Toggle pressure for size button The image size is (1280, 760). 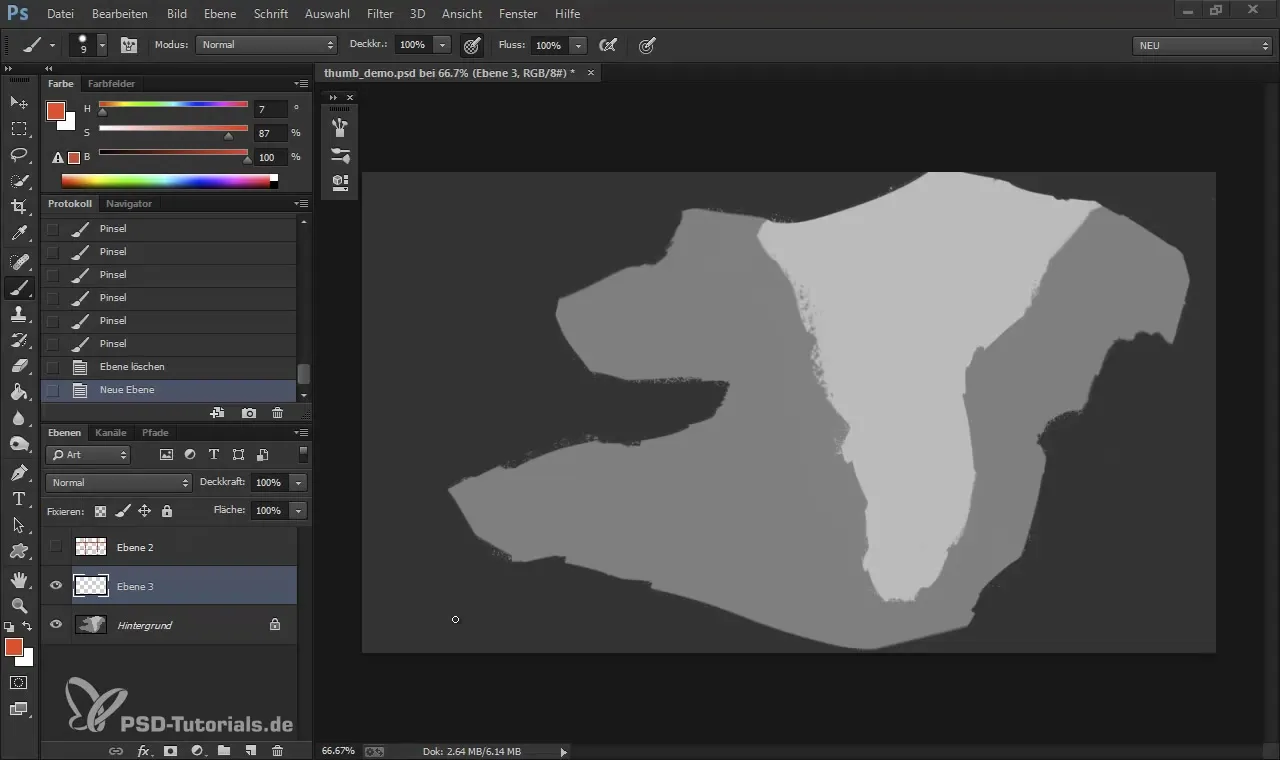647,45
